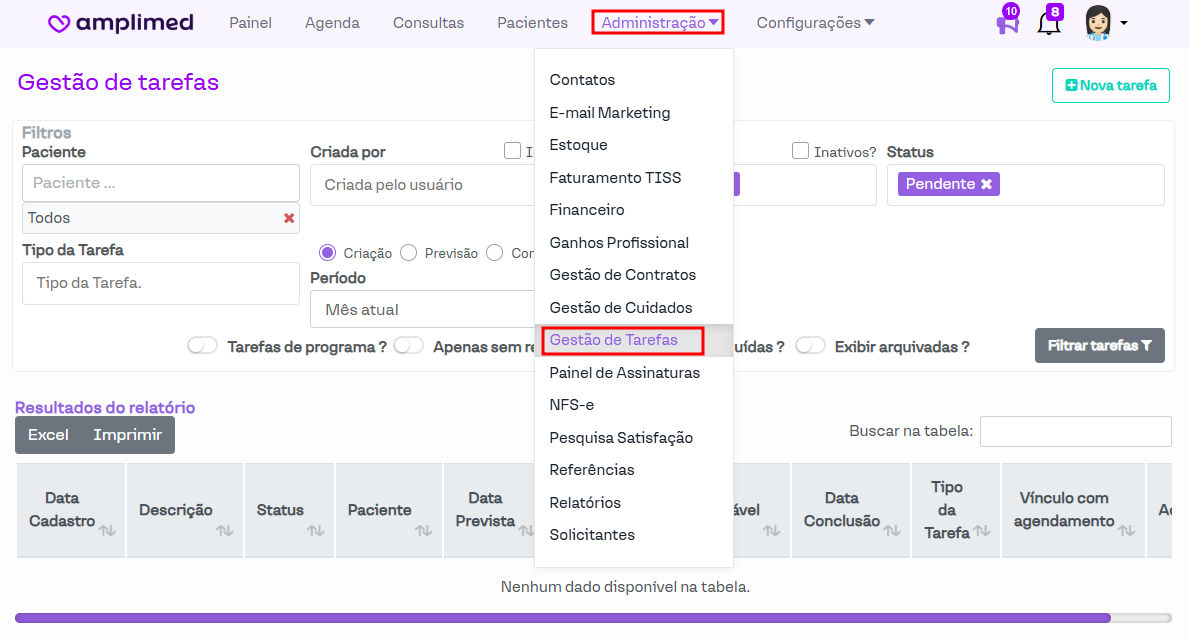Image resolution: width=1189 pixels, height=640 pixels.
Task: Toggle the Tarefas de programa switch
Action: (203, 346)
